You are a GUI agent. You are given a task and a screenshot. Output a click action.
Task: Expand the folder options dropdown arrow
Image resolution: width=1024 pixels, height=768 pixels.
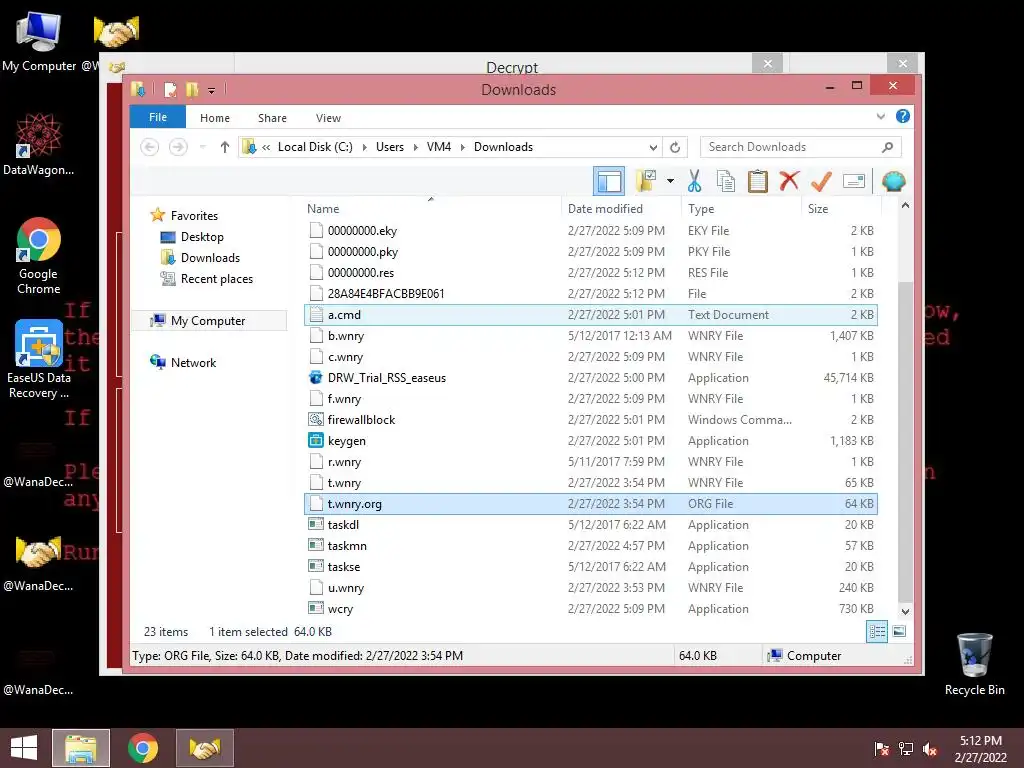click(x=671, y=181)
